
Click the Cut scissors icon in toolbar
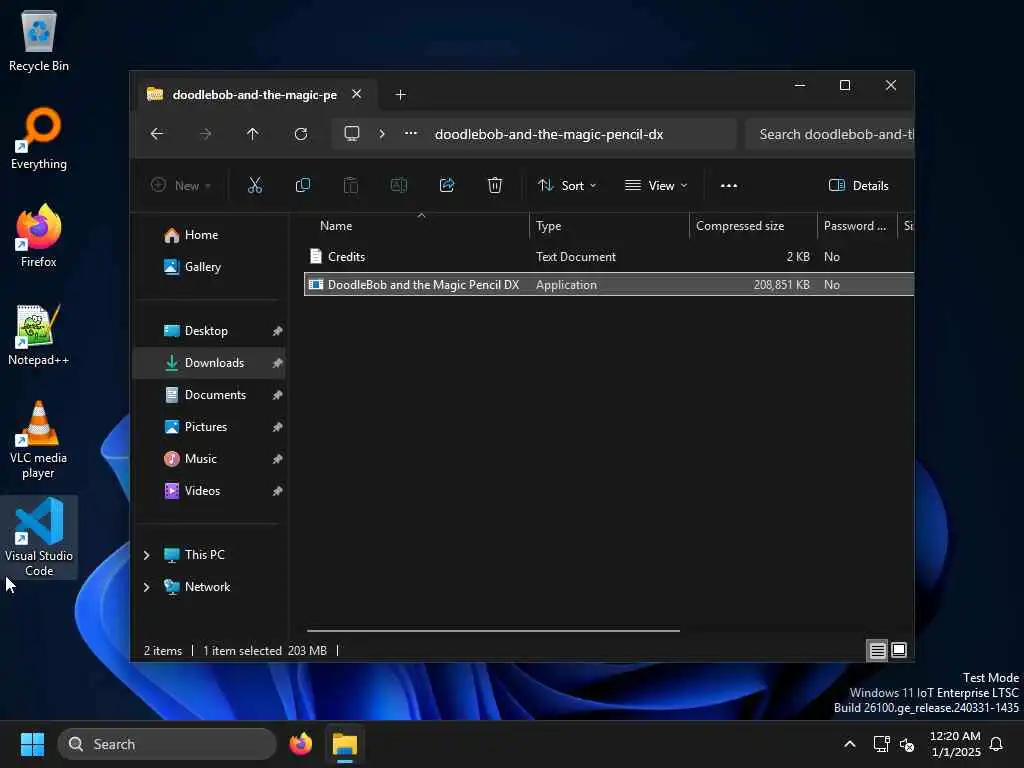[255, 185]
